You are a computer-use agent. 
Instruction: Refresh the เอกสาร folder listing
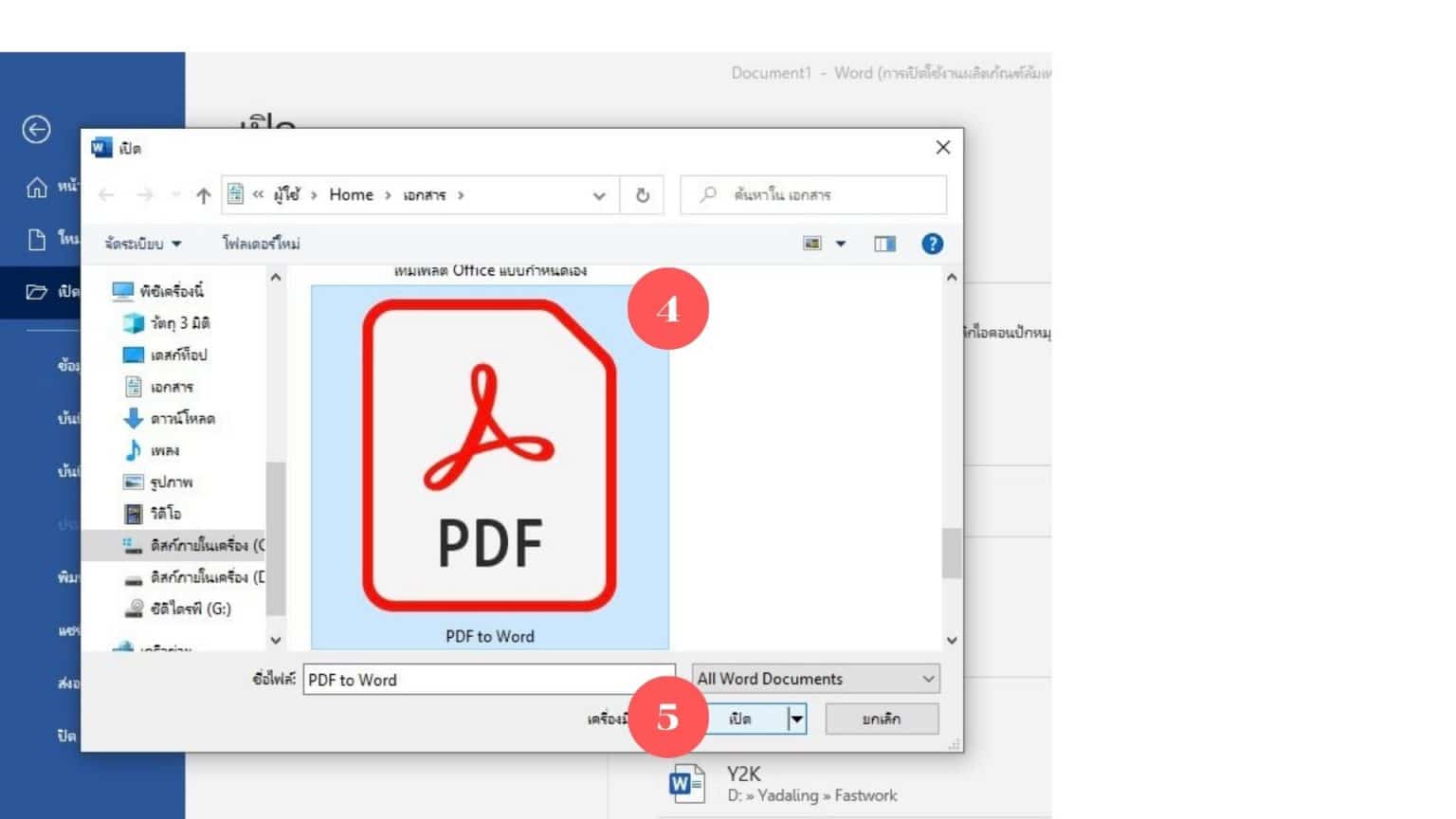[642, 195]
